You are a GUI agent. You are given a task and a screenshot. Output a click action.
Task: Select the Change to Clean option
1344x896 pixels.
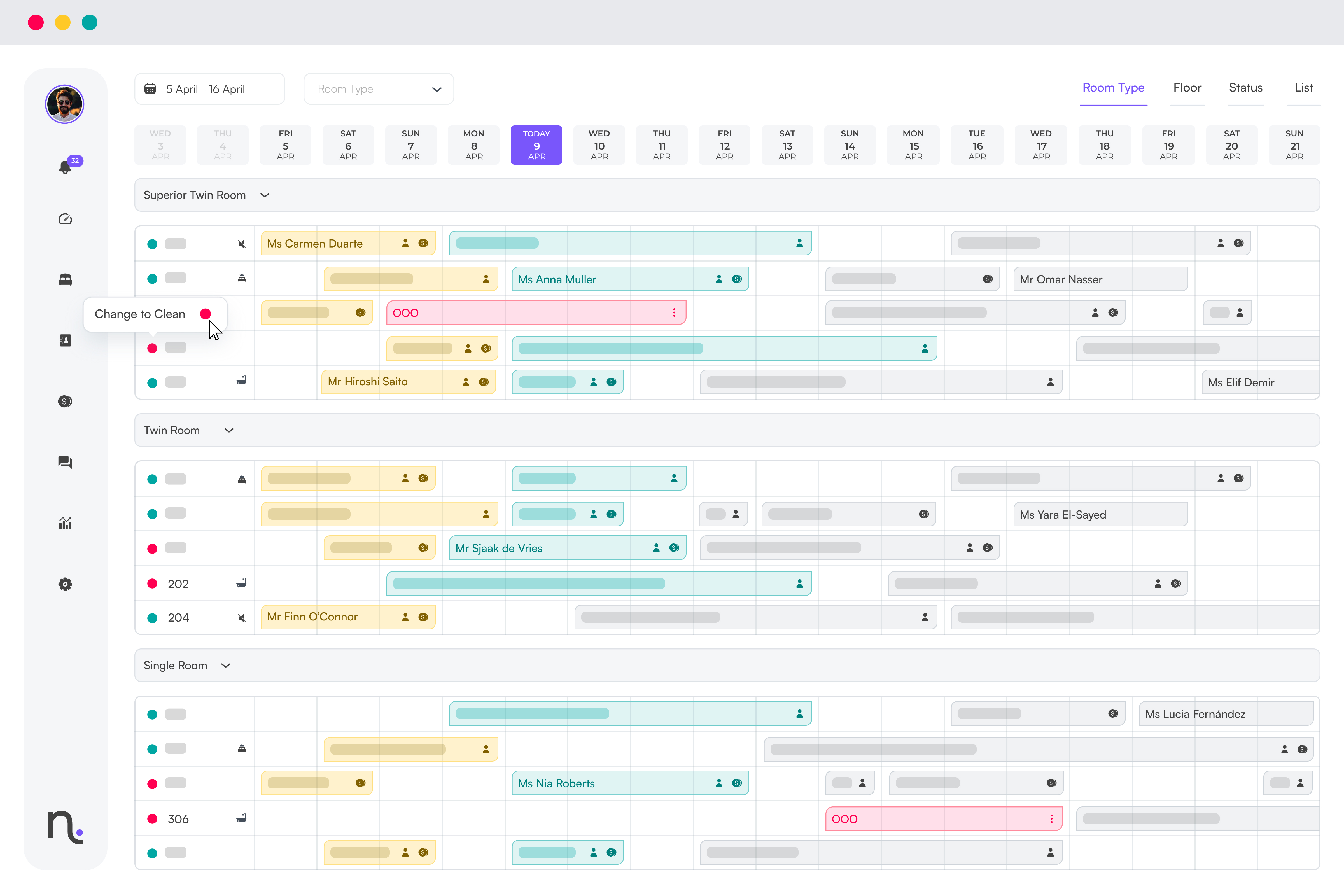pyautogui.click(x=140, y=314)
